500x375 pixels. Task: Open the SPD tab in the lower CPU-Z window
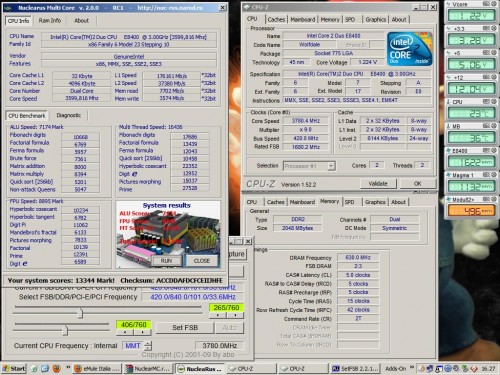click(x=349, y=202)
